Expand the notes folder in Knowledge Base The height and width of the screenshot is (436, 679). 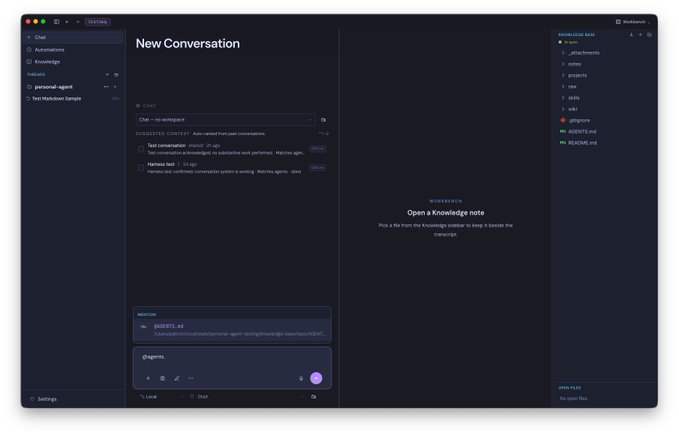[574, 64]
